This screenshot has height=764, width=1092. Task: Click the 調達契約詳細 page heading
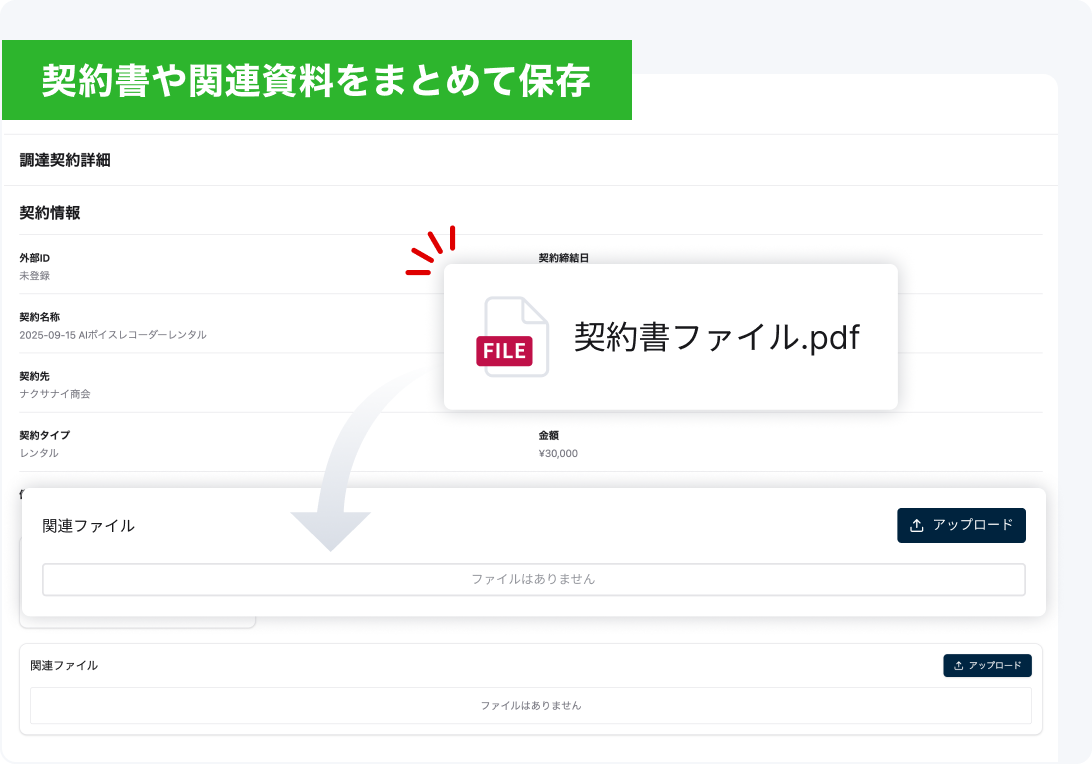point(65,160)
